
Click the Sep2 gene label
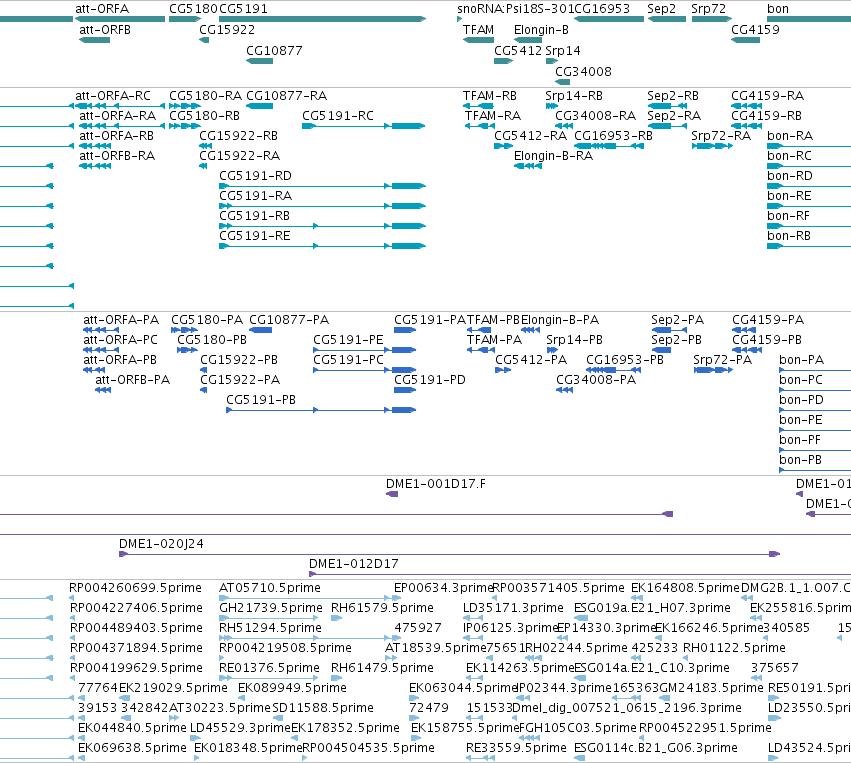pos(662,9)
